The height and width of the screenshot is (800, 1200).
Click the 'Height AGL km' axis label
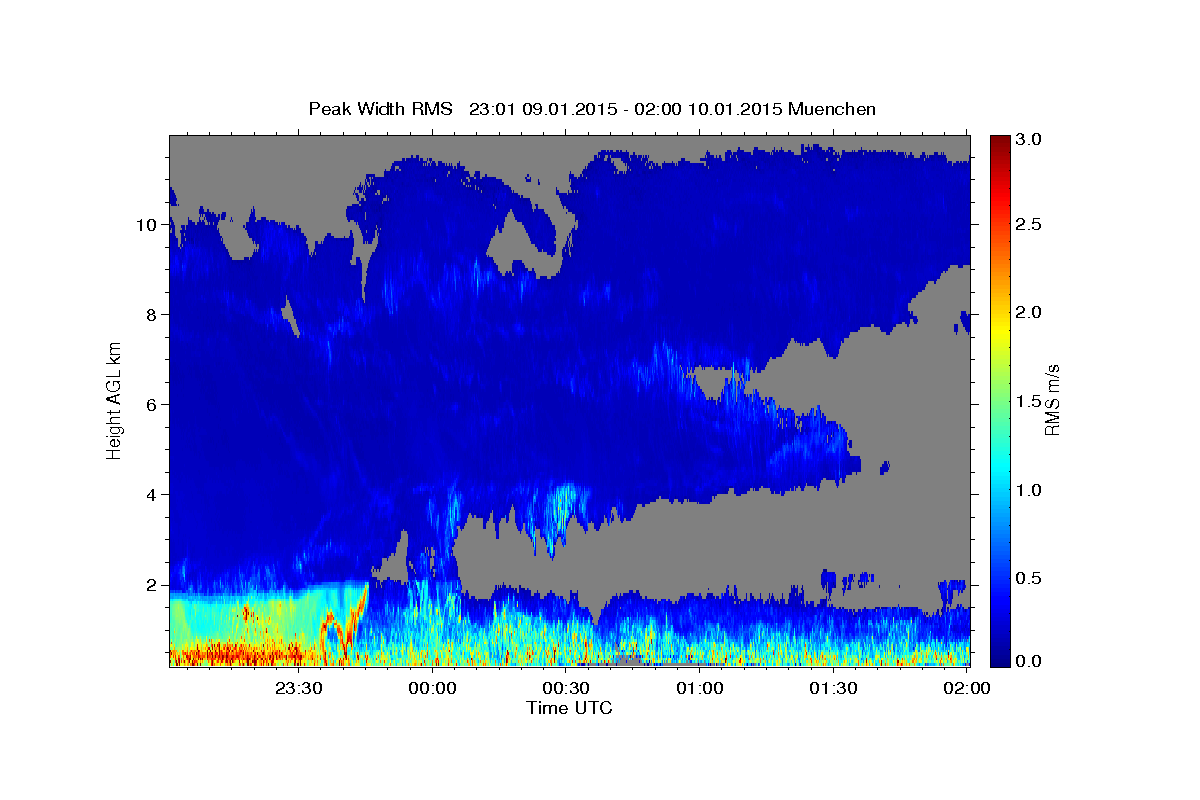pos(115,399)
